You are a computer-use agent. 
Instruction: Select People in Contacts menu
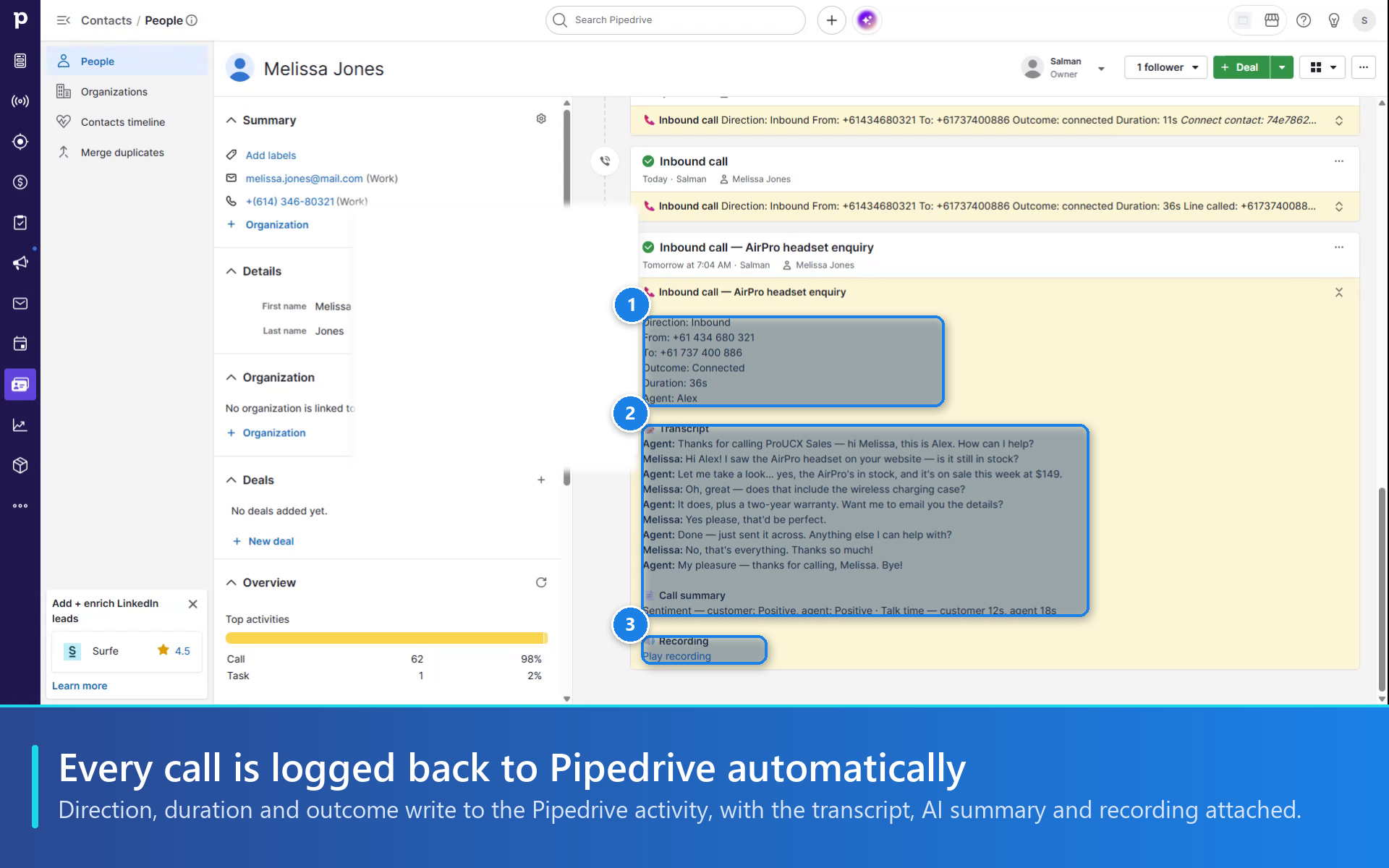127,61
